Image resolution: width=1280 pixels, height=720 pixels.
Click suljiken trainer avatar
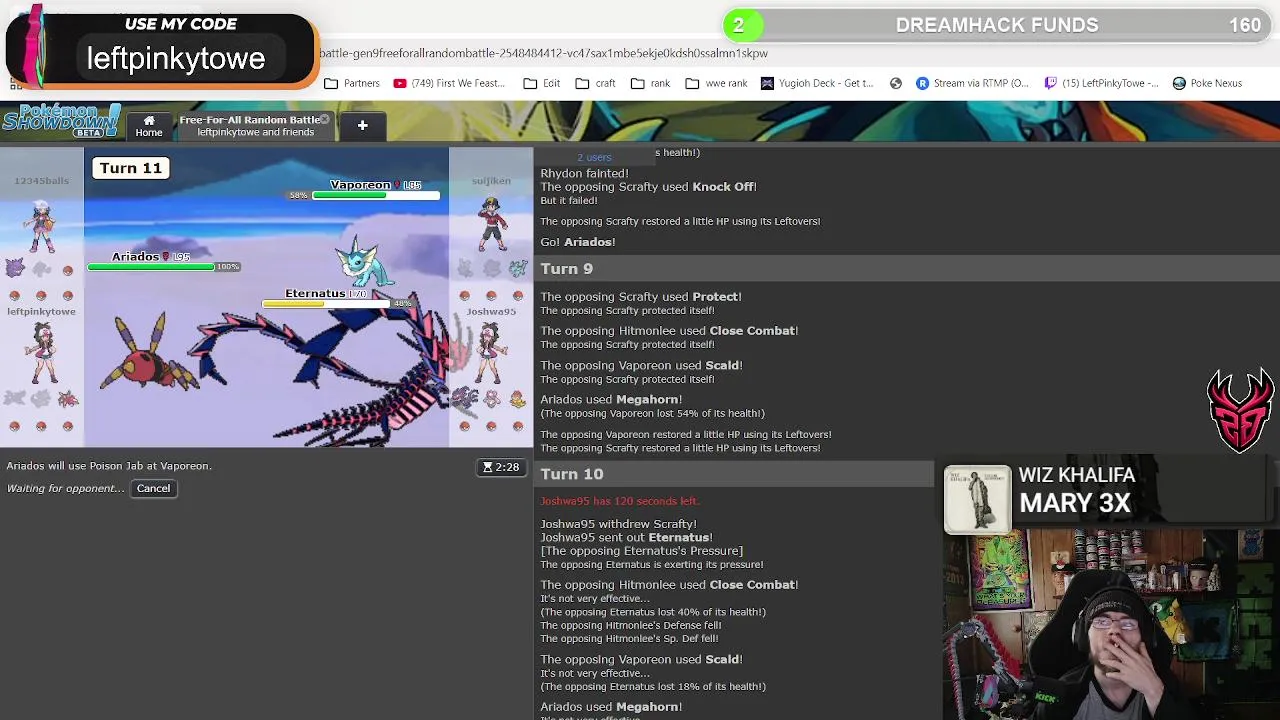[x=491, y=222]
